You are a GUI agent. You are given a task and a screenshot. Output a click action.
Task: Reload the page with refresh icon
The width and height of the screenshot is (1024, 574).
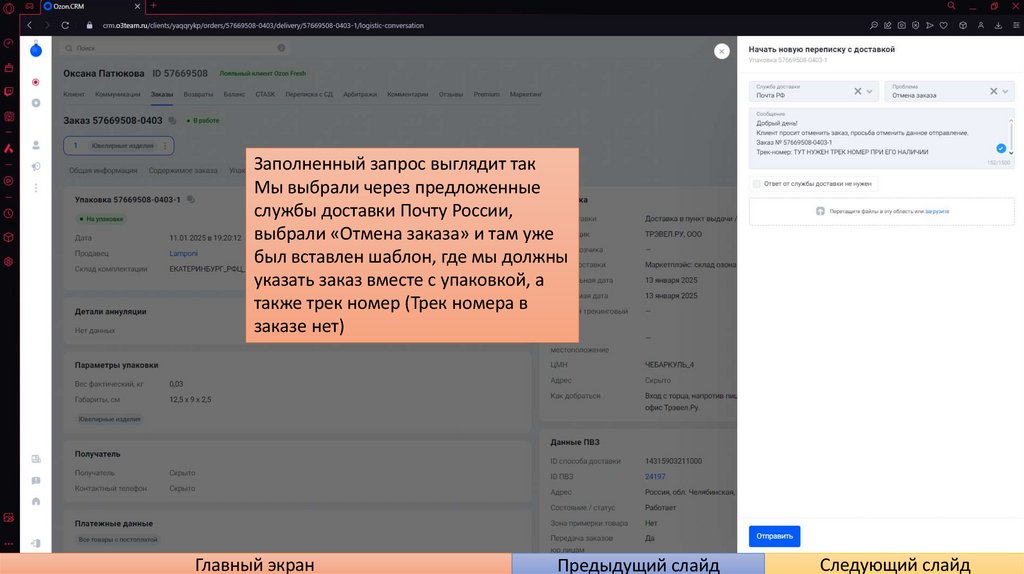pos(65,25)
